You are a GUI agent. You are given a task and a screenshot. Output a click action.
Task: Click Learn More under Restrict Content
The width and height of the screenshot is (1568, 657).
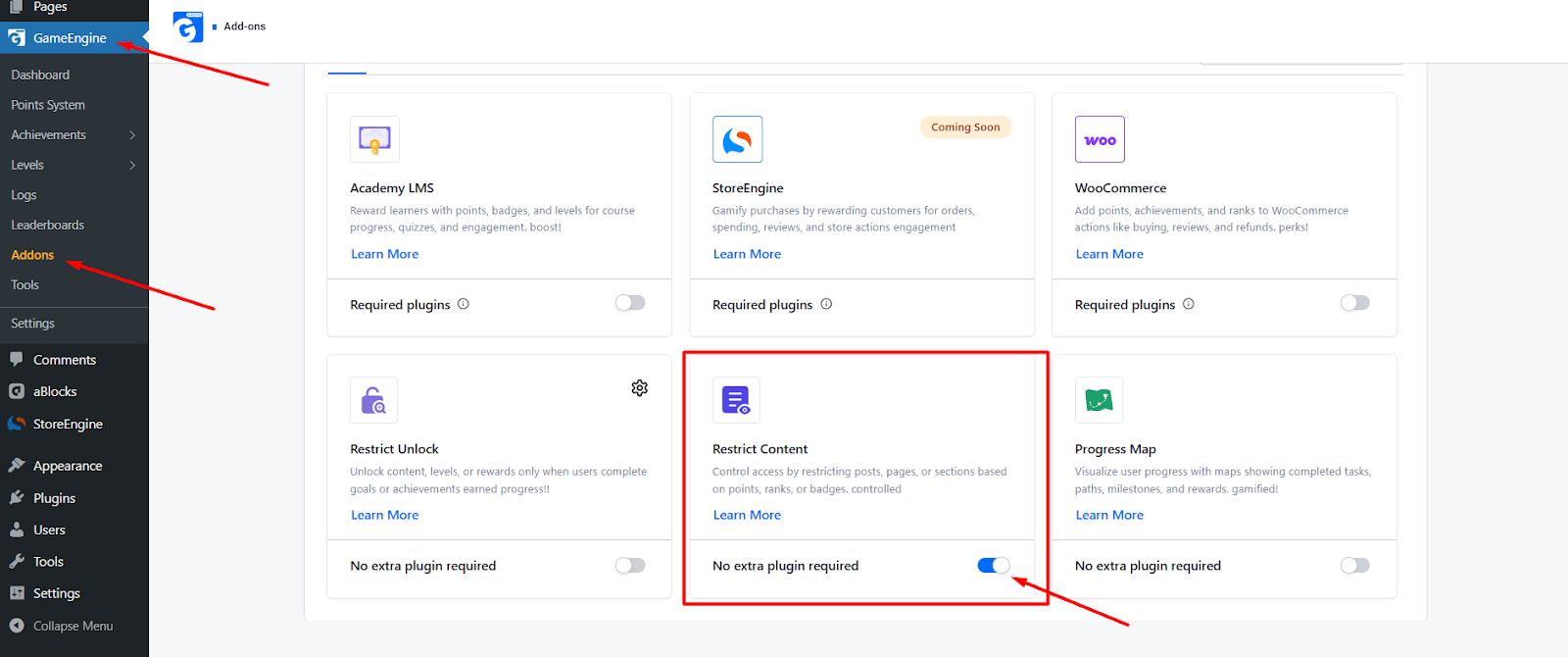coord(747,515)
